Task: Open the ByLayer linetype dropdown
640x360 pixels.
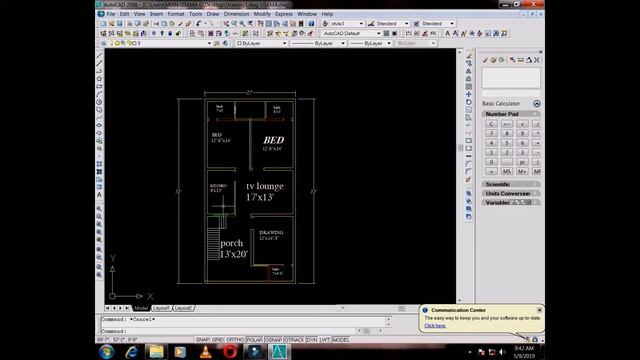Action: (343, 43)
